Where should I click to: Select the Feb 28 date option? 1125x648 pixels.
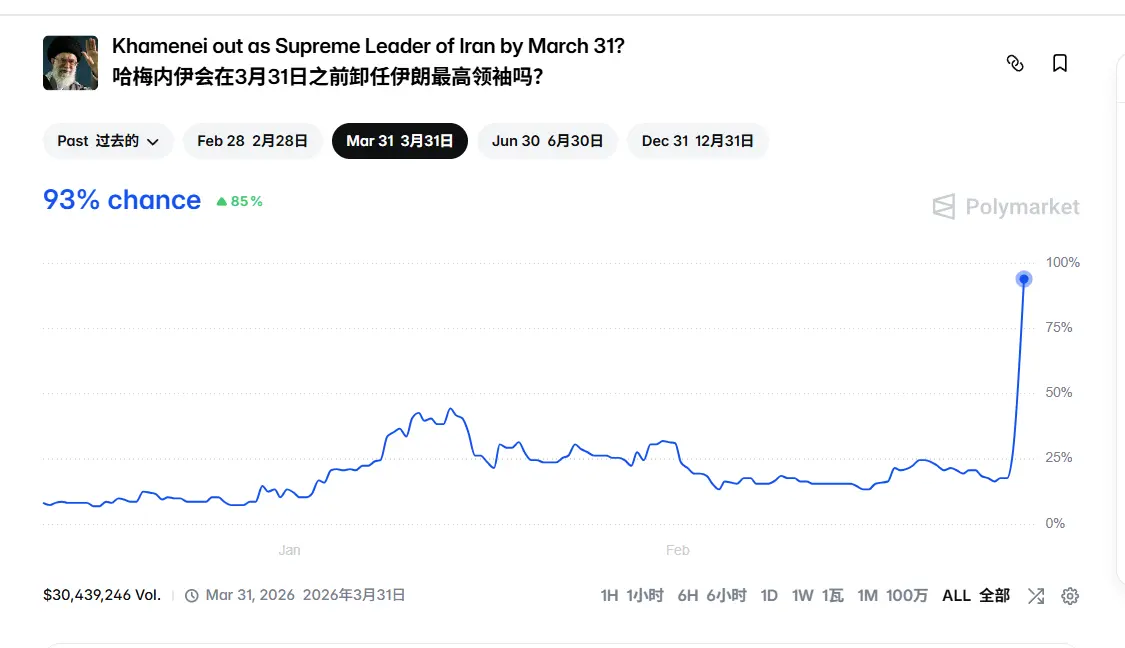[251, 141]
